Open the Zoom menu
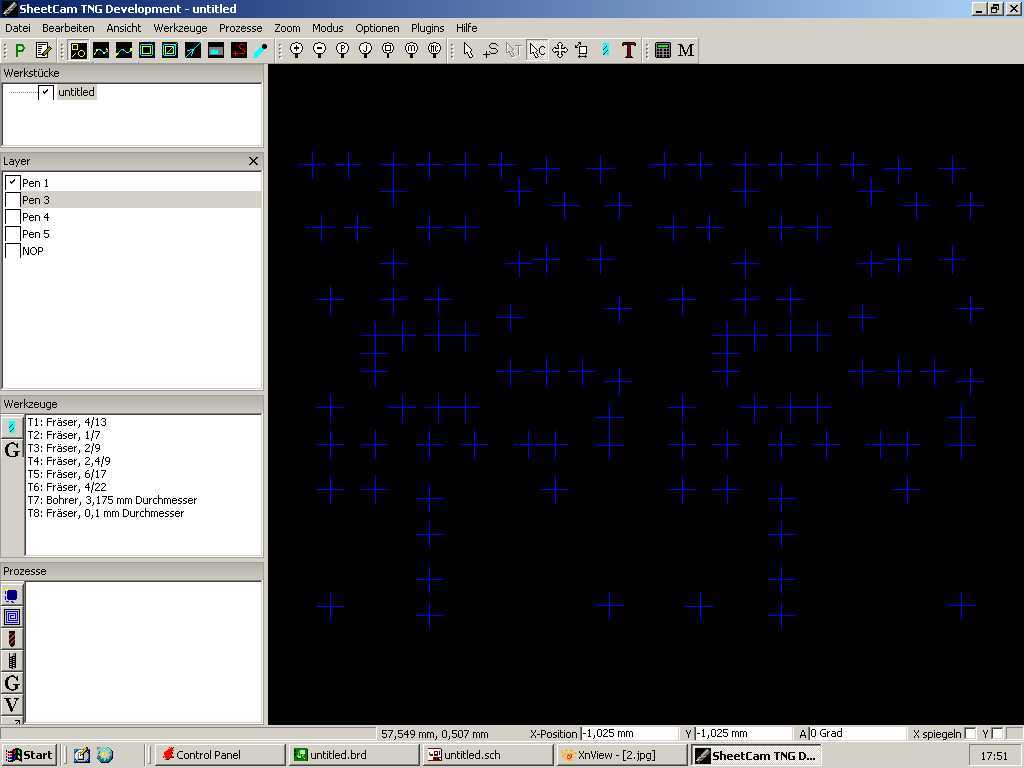The height and width of the screenshot is (768, 1024). click(x=287, y=28)
